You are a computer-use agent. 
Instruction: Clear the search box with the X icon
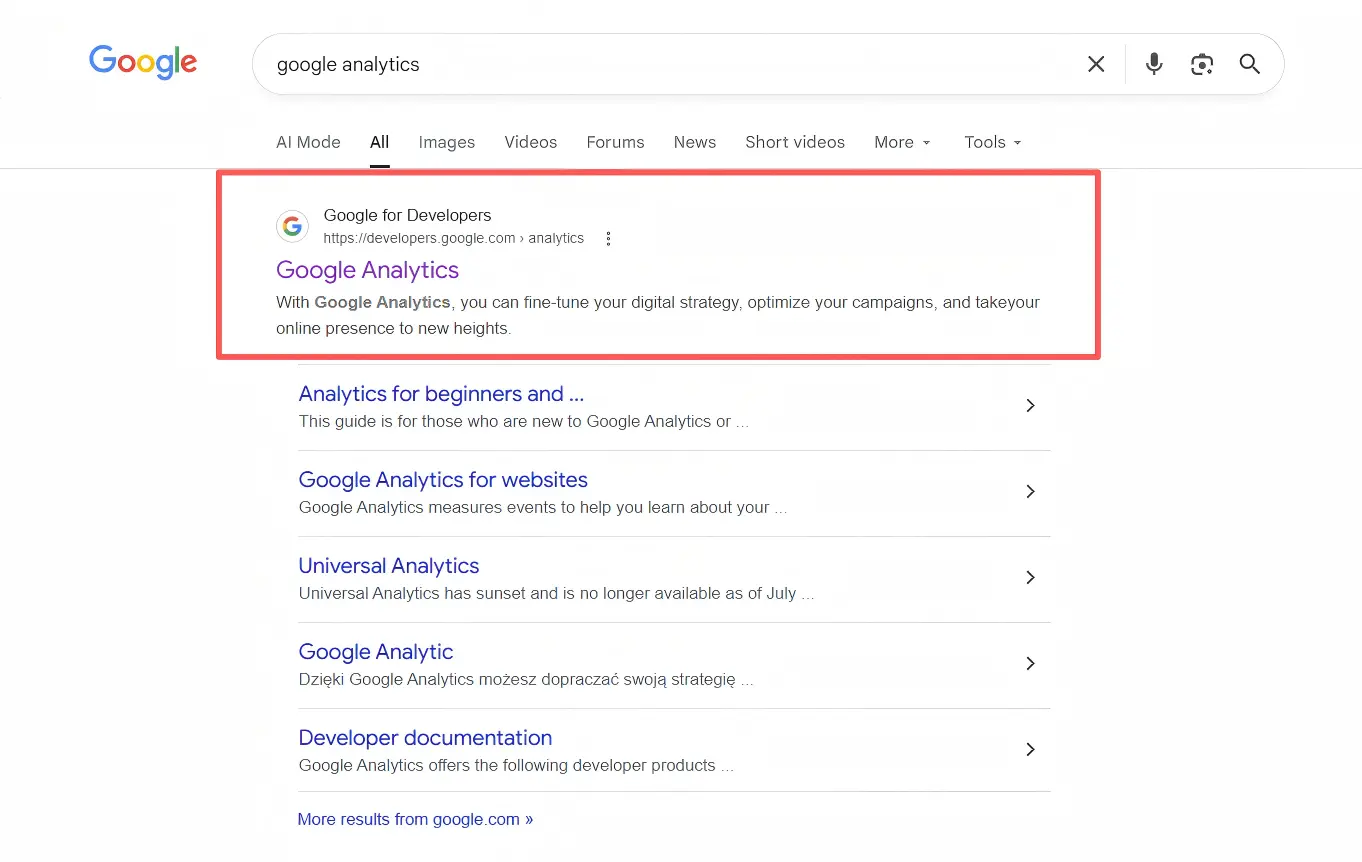coord(1096,64)
